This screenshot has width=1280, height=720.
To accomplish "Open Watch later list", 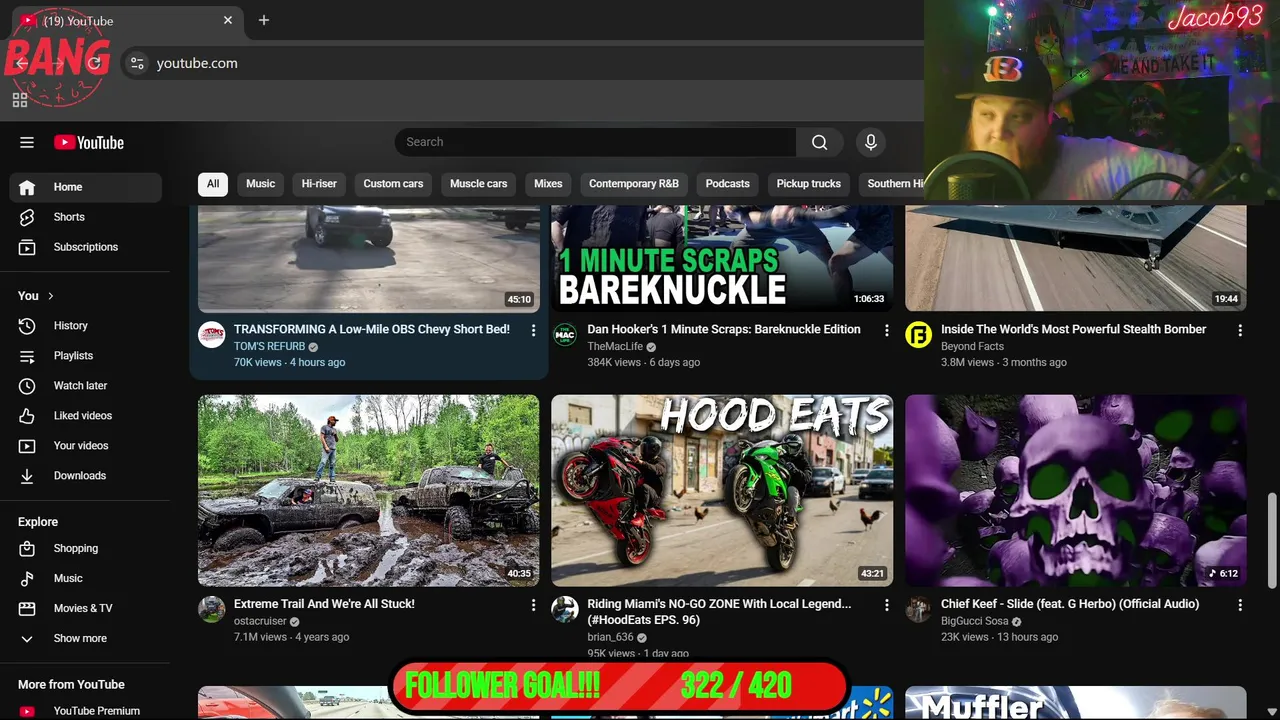I will pos(85,386).
